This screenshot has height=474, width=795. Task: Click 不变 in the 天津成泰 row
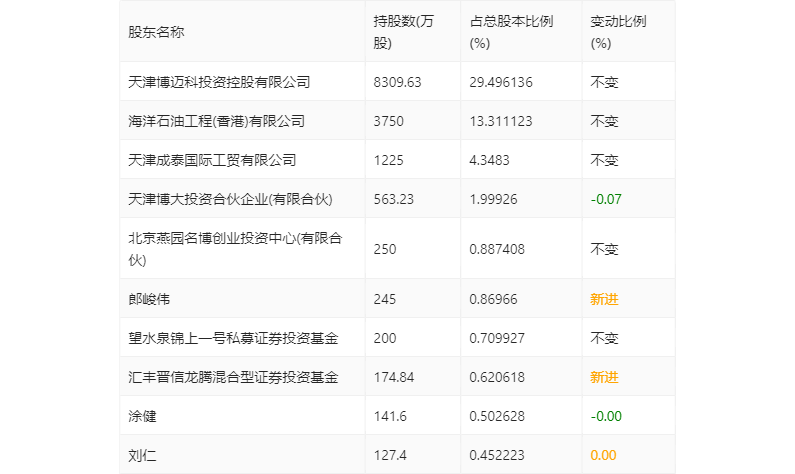(604, 160)
